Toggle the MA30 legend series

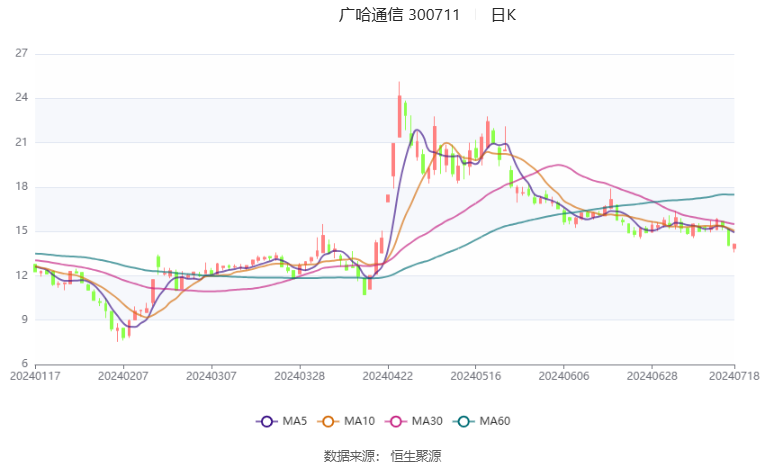[414, 421]
